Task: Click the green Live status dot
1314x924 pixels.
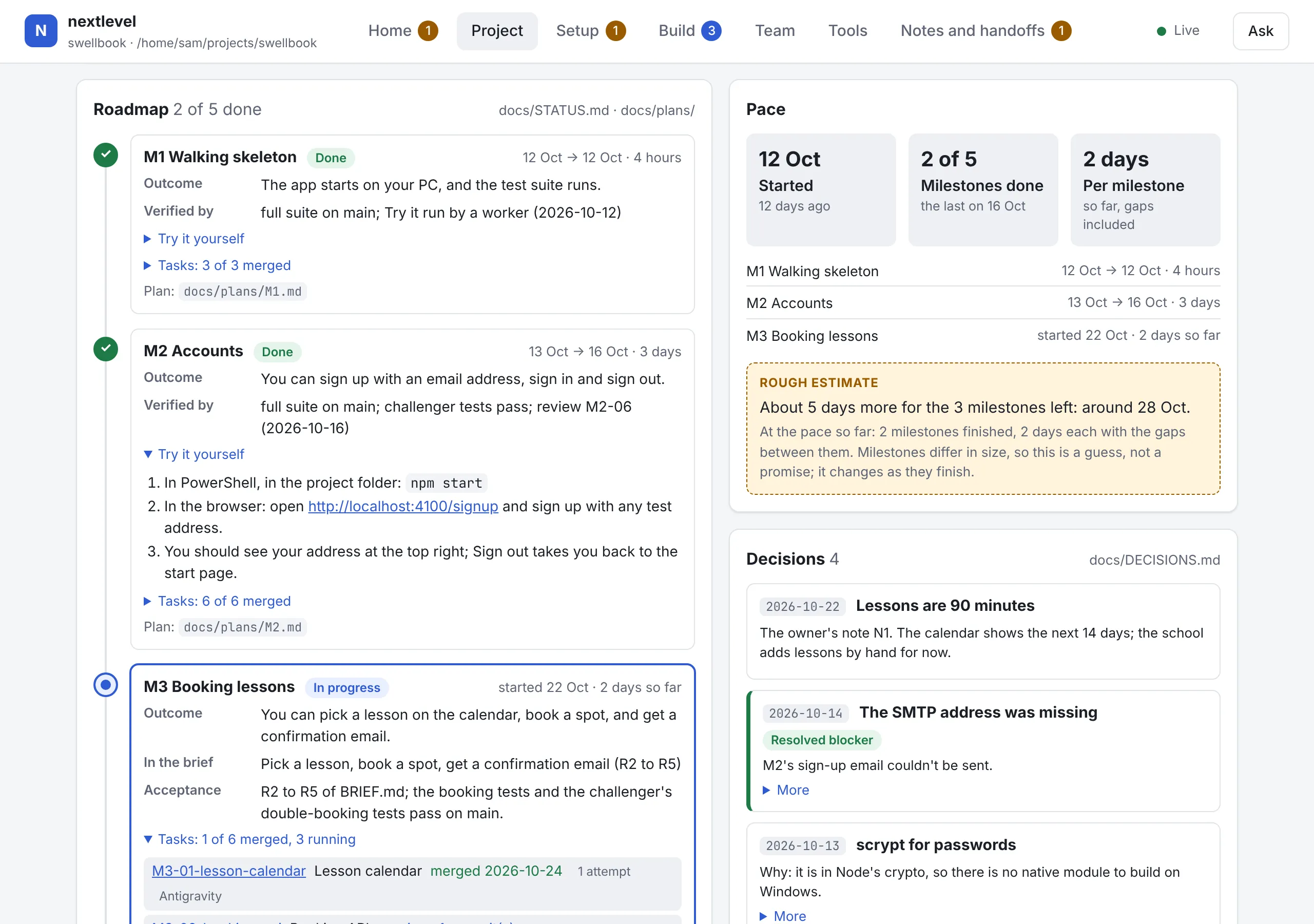Action: [x=1161, y=31]
